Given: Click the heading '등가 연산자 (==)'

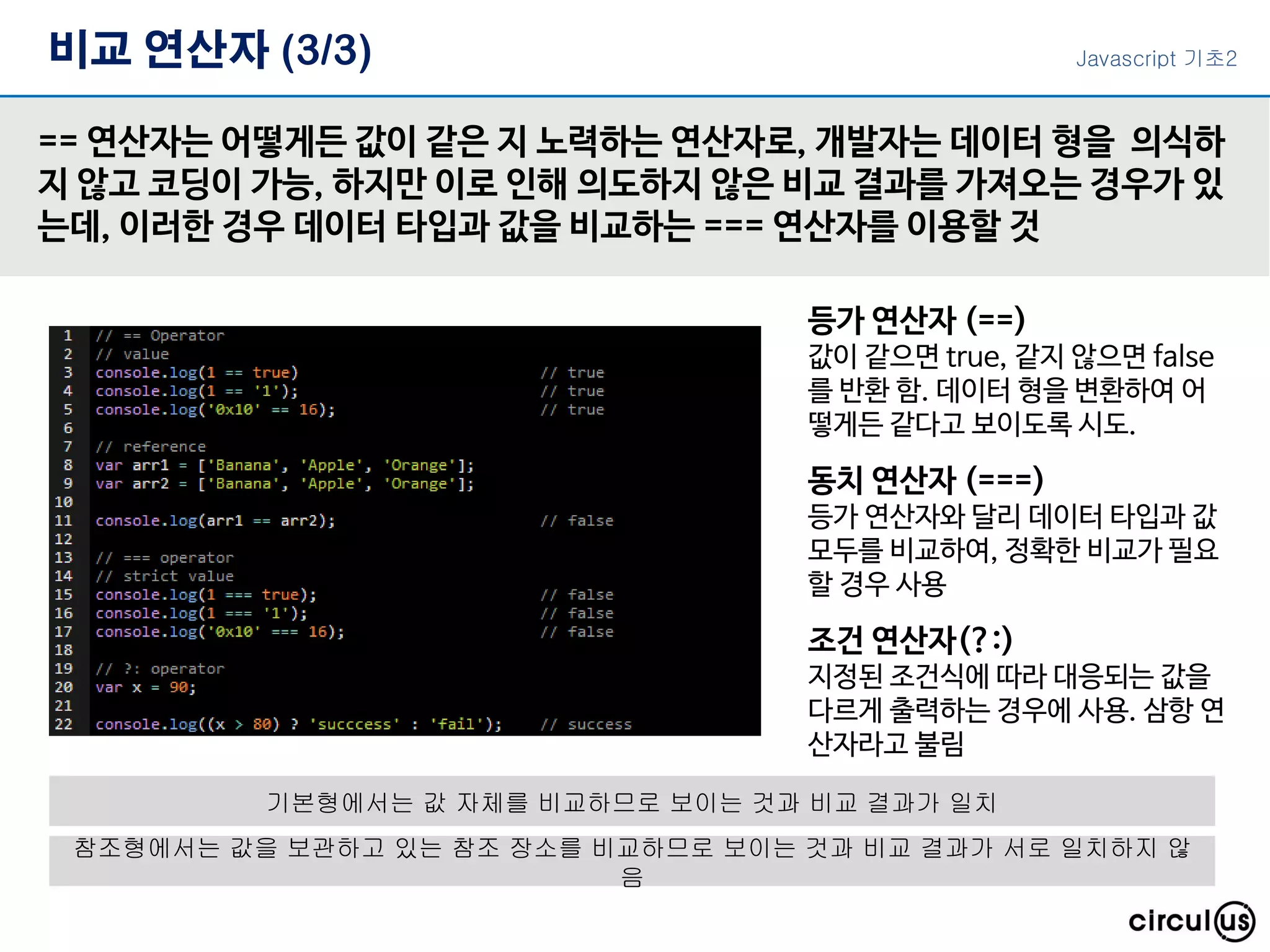Looking at the screenshot, I should pos(917,320).
